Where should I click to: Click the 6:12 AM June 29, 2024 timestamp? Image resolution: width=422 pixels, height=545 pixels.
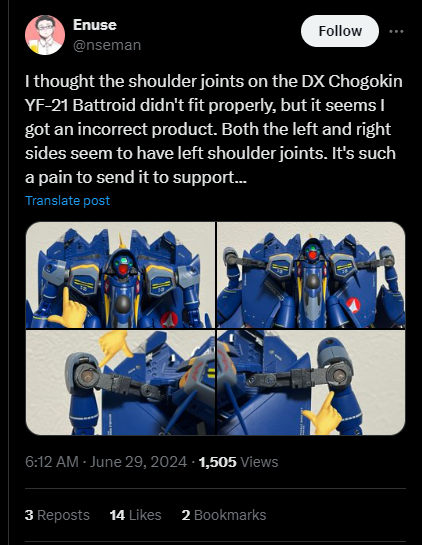[x=106, y=462]
